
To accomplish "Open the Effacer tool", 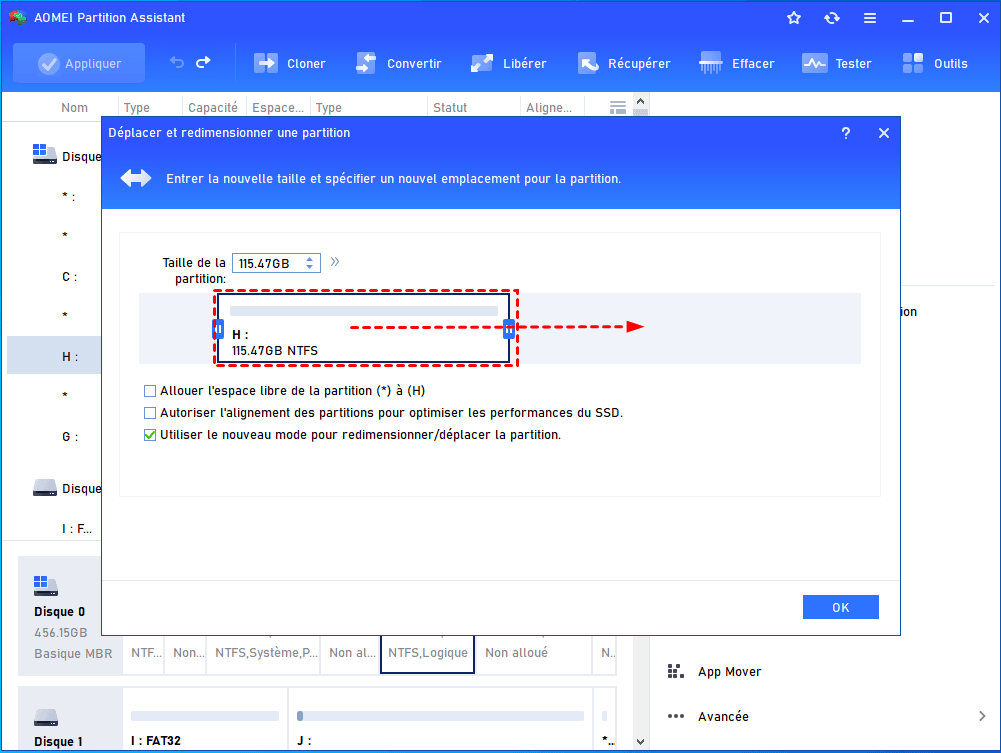I will point(737,63).
